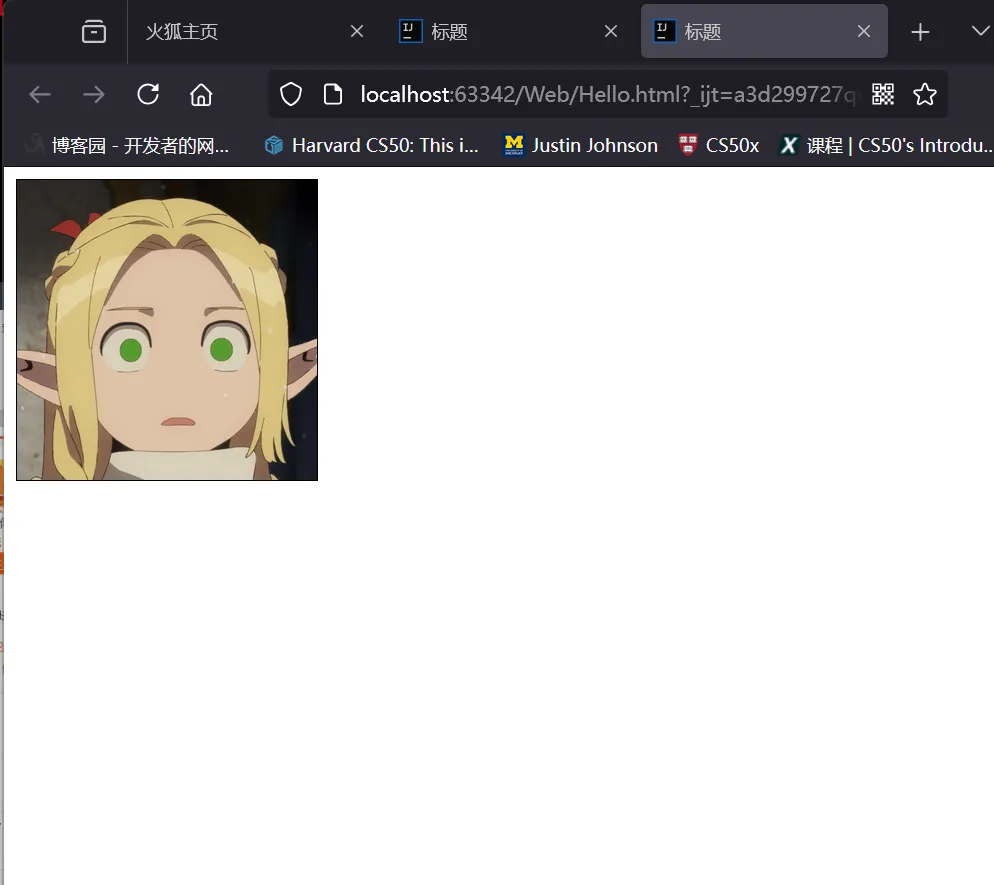The image size is (994, 885).
Task: Open a new tab with plus button
Action: [920, 32]
